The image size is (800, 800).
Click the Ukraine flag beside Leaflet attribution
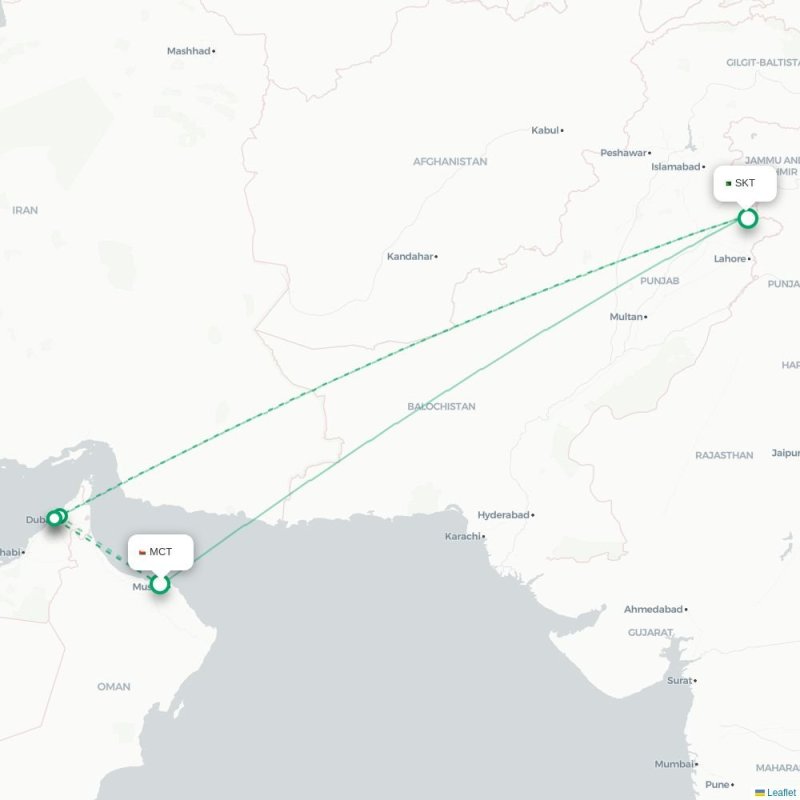pyautogui.click(x=760, y=792)
